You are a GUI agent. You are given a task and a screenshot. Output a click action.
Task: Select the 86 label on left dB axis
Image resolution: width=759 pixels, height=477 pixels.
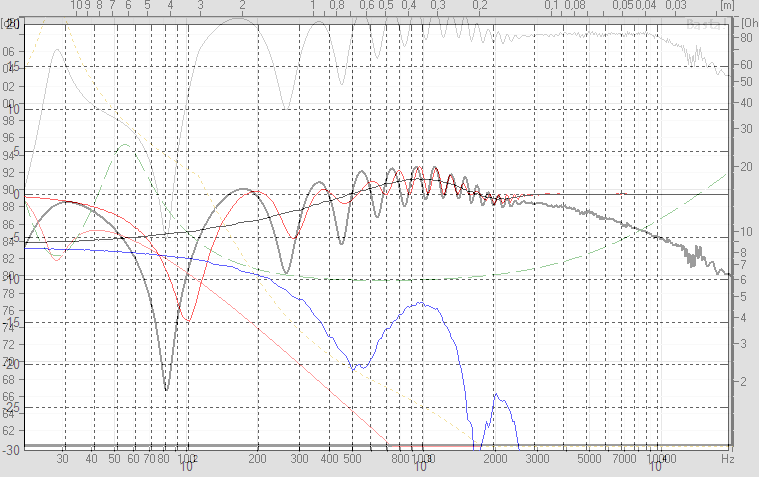[x=8, y=224]
